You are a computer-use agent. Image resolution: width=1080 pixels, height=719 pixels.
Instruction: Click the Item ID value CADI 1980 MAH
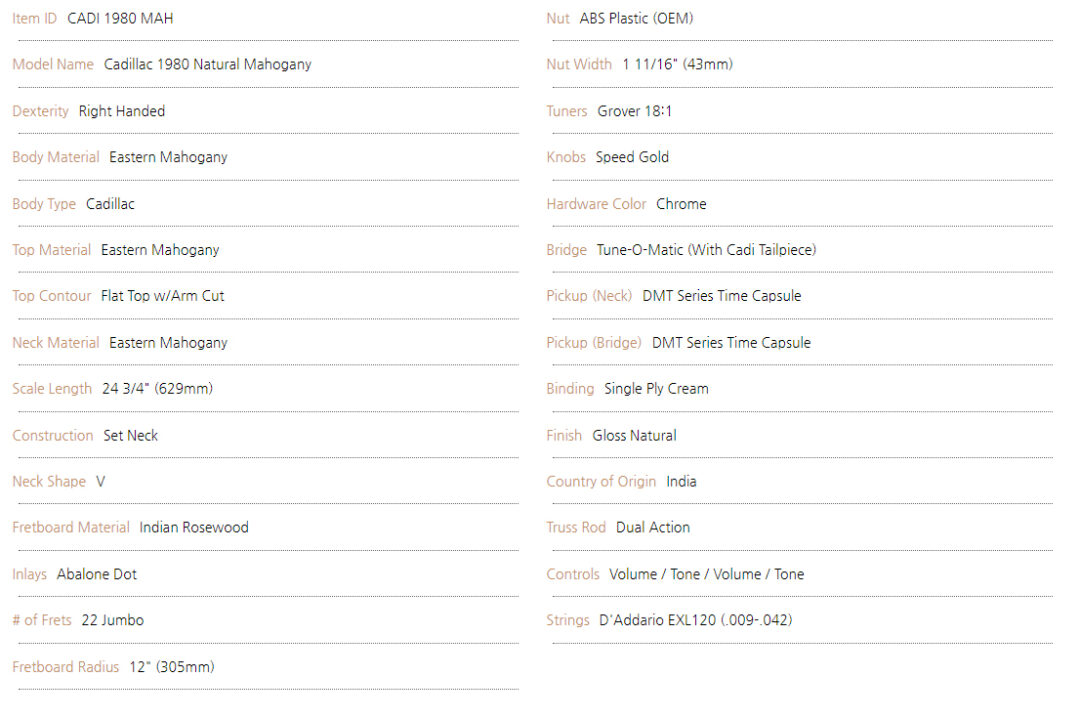[x=120, y=19]
